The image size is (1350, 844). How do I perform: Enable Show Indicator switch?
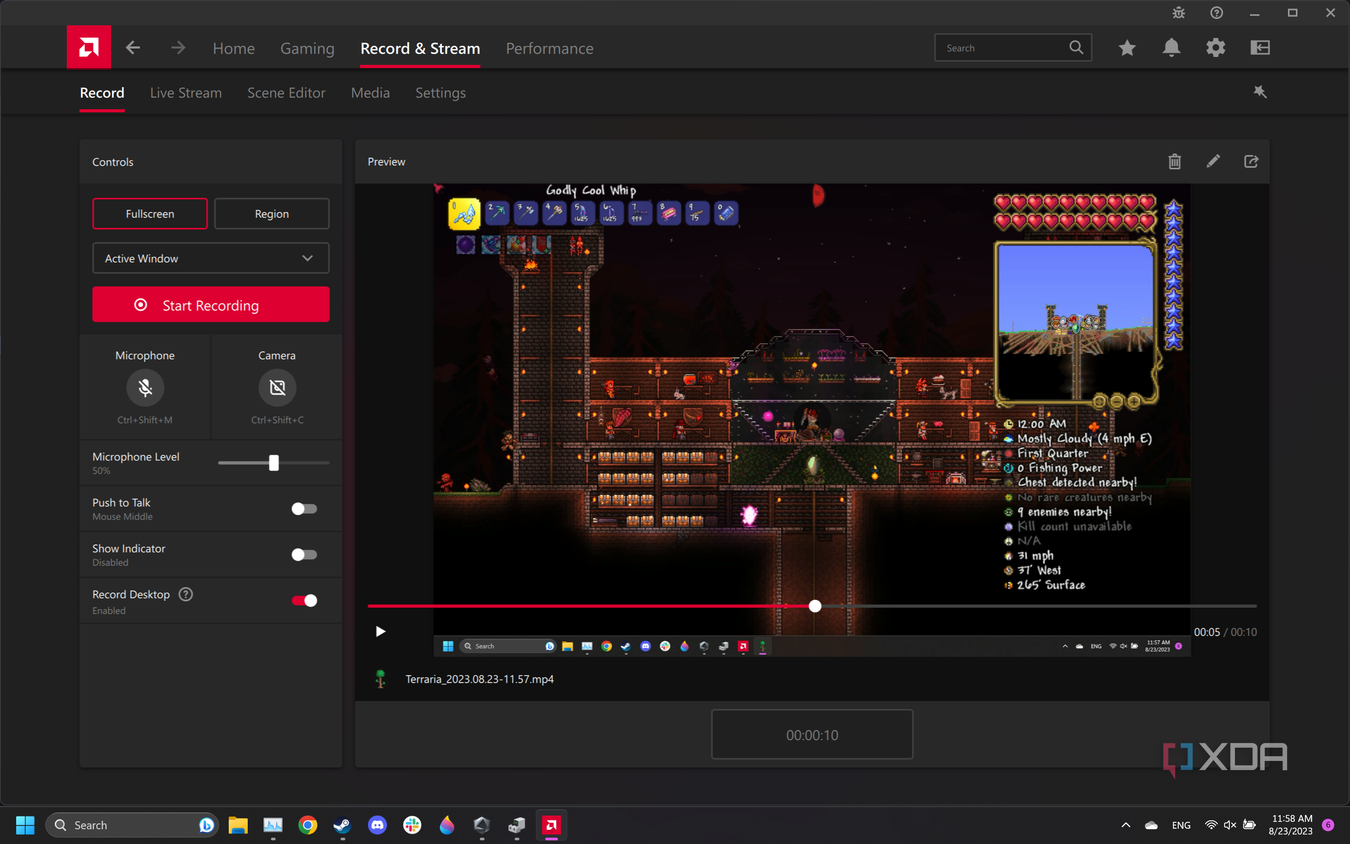coord(304,555)
